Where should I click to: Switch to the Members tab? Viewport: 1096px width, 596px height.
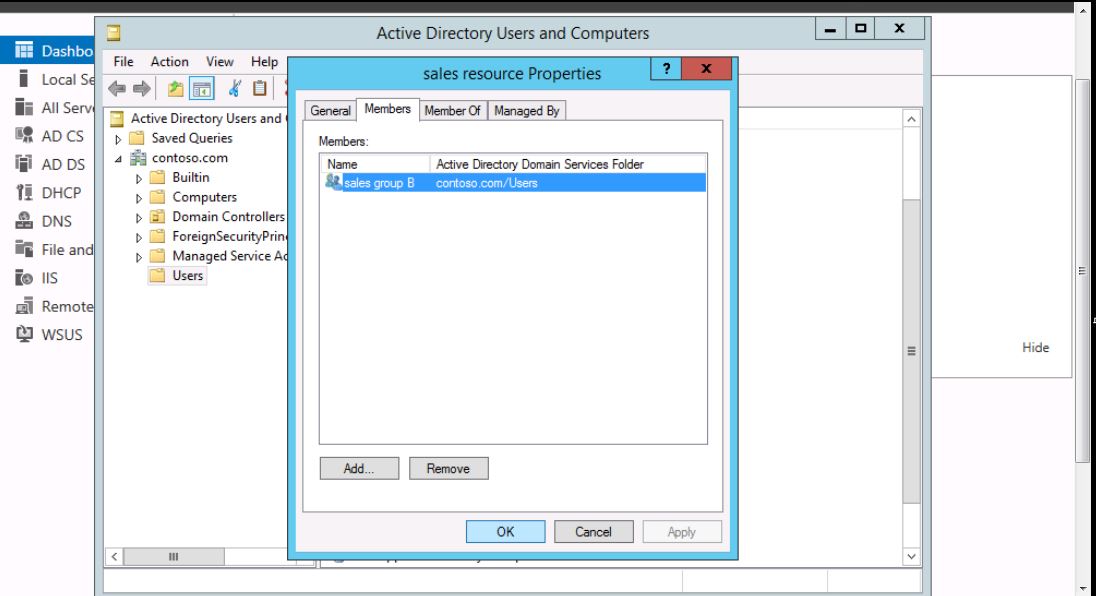(387, 109)
